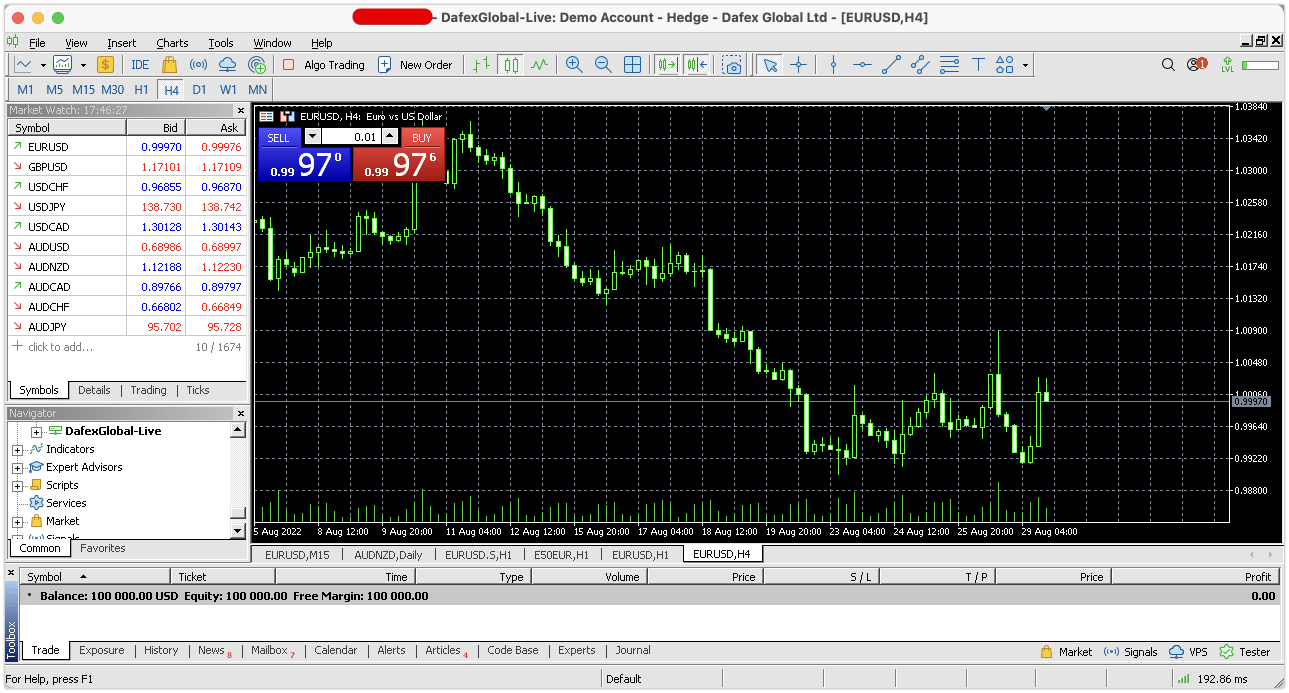
Task: Expand the Indicators tree node
Action: (17, 450)
